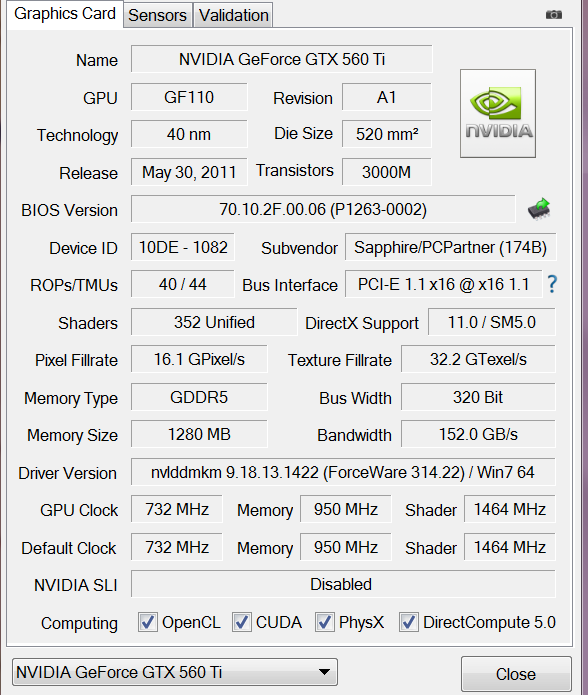This screenshot has height=695, width=588.
Task: Click the camera screenshot icon
Action: pos(553,15)
